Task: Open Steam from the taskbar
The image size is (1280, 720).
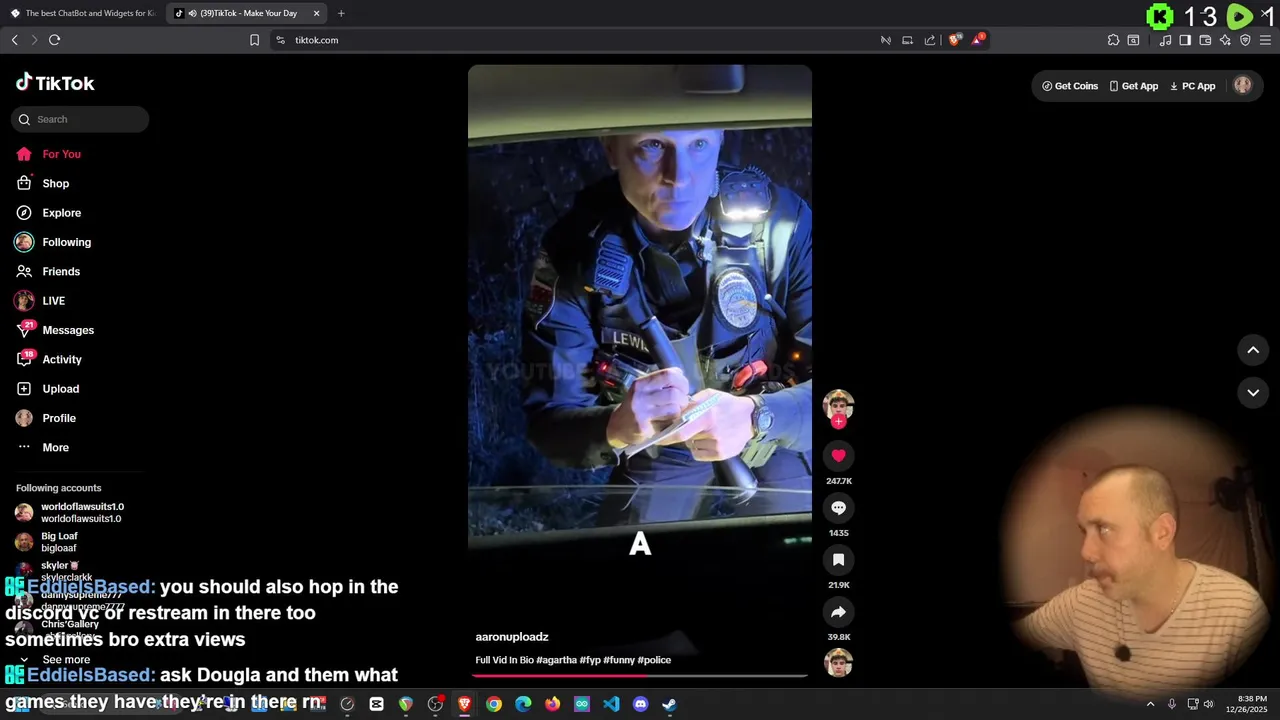Action: (669, 704)
